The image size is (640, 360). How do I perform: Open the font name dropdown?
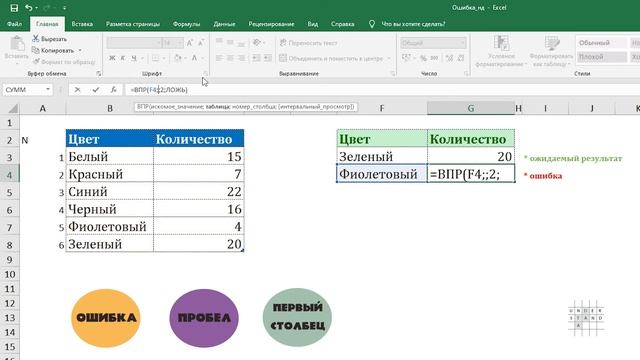coord(158,43)
